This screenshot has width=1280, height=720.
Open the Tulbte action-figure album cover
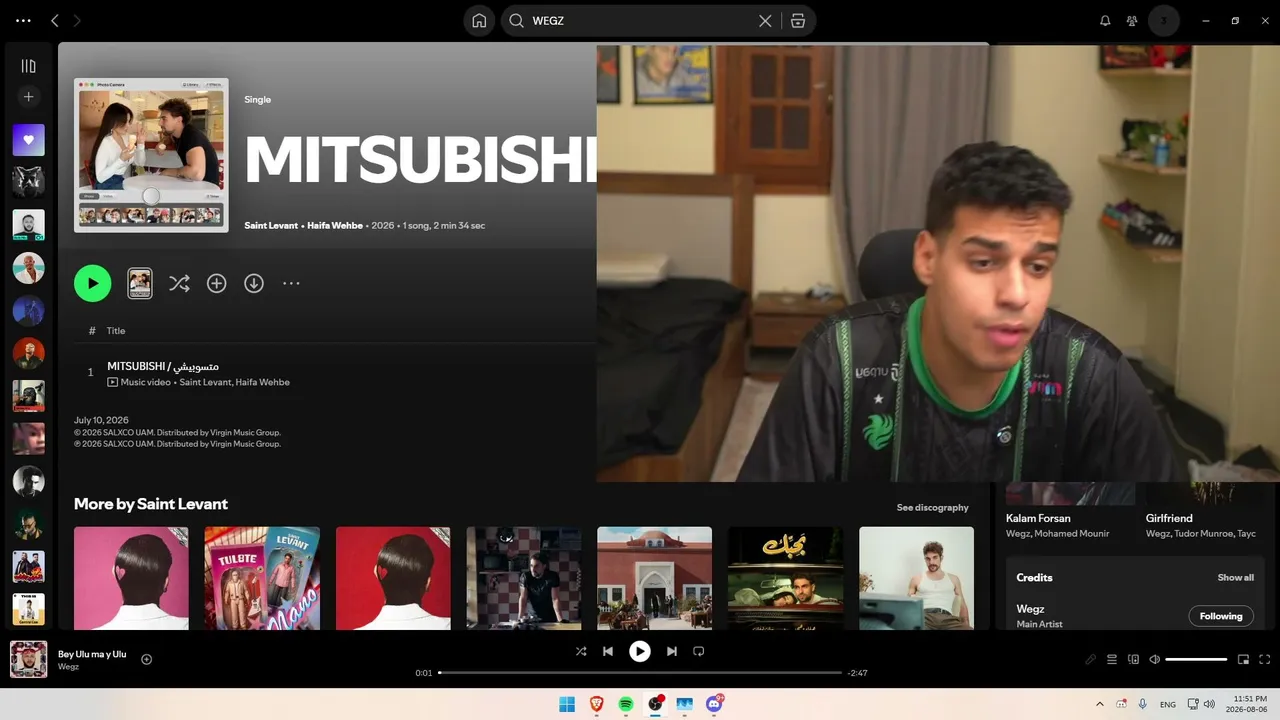pyautogui.click(x=262, y=578)
